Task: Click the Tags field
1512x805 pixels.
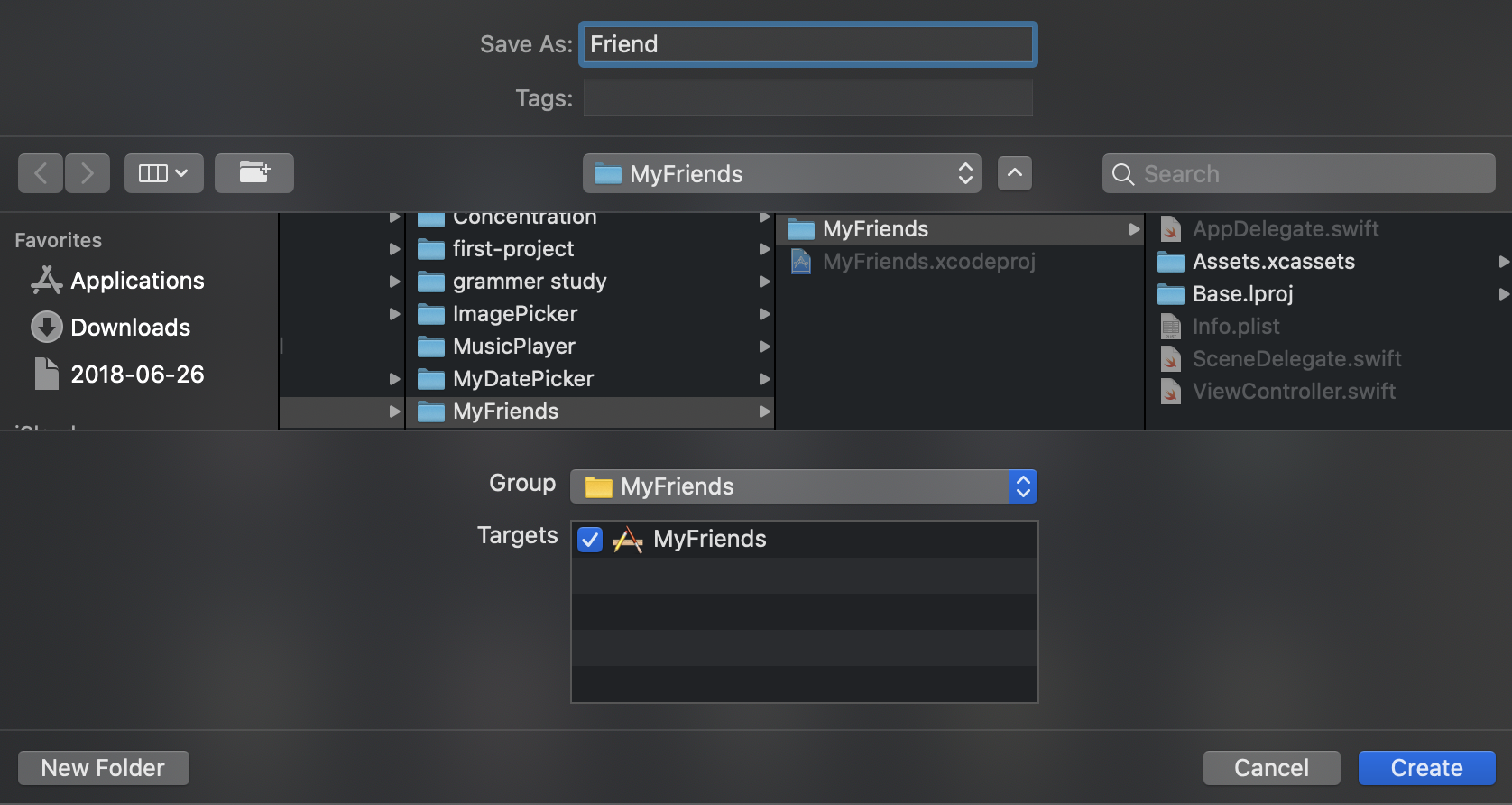Action: 808,97
